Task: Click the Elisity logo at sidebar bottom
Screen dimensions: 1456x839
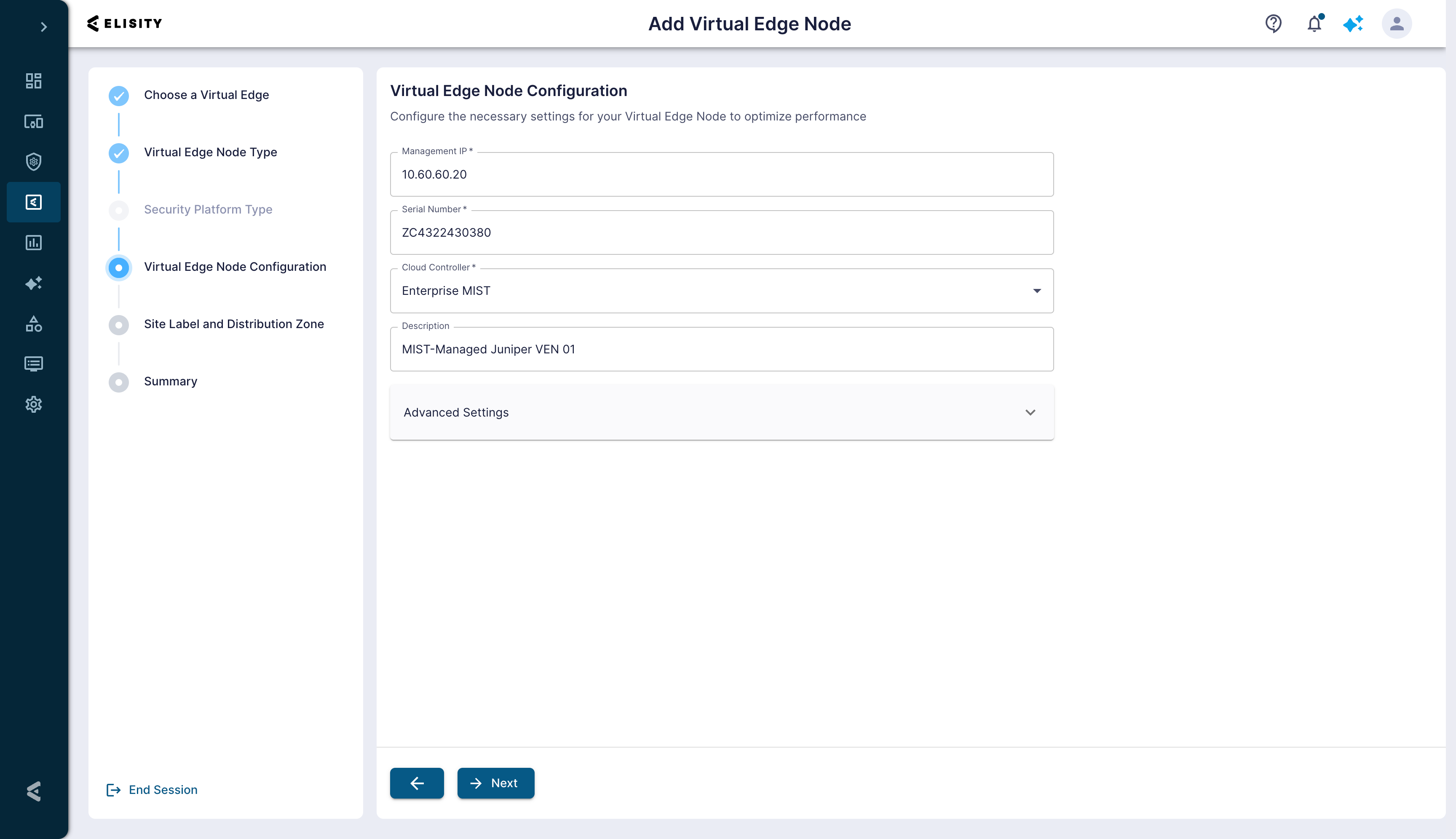Action: pyautogui.click(x=33, y=791)
